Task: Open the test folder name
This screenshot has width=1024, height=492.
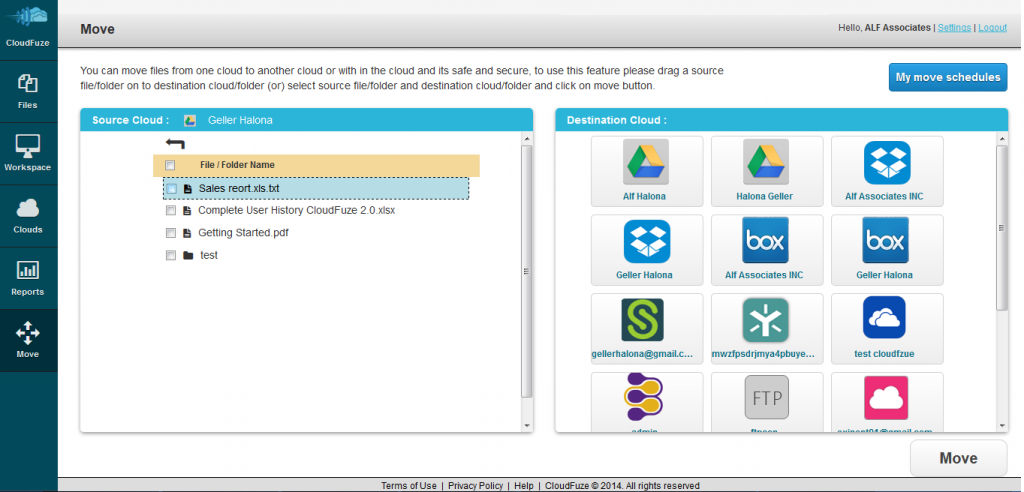Action: tap(209, 255)
